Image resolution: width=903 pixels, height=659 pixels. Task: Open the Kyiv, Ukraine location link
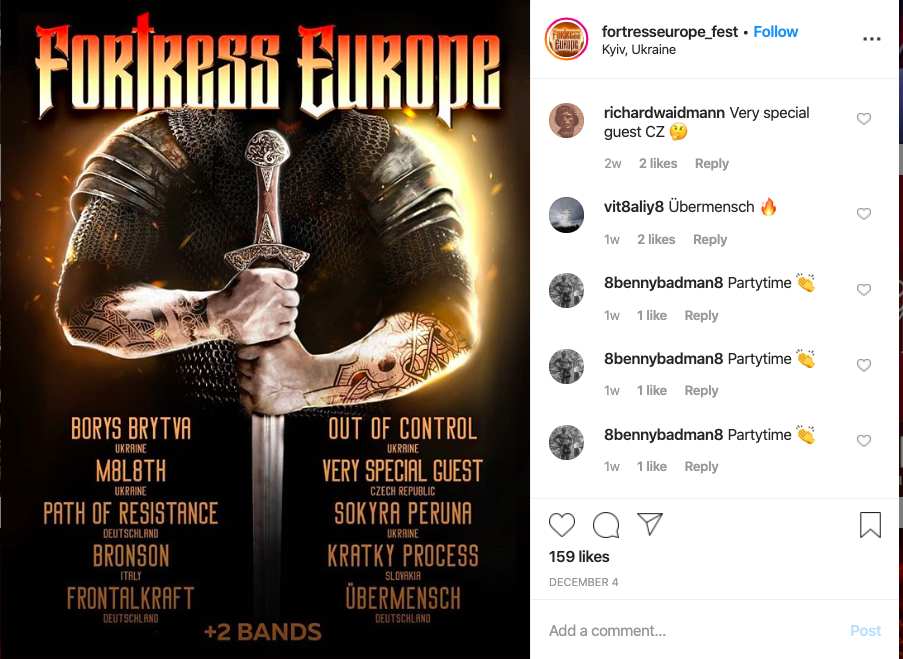pos(639,50)
